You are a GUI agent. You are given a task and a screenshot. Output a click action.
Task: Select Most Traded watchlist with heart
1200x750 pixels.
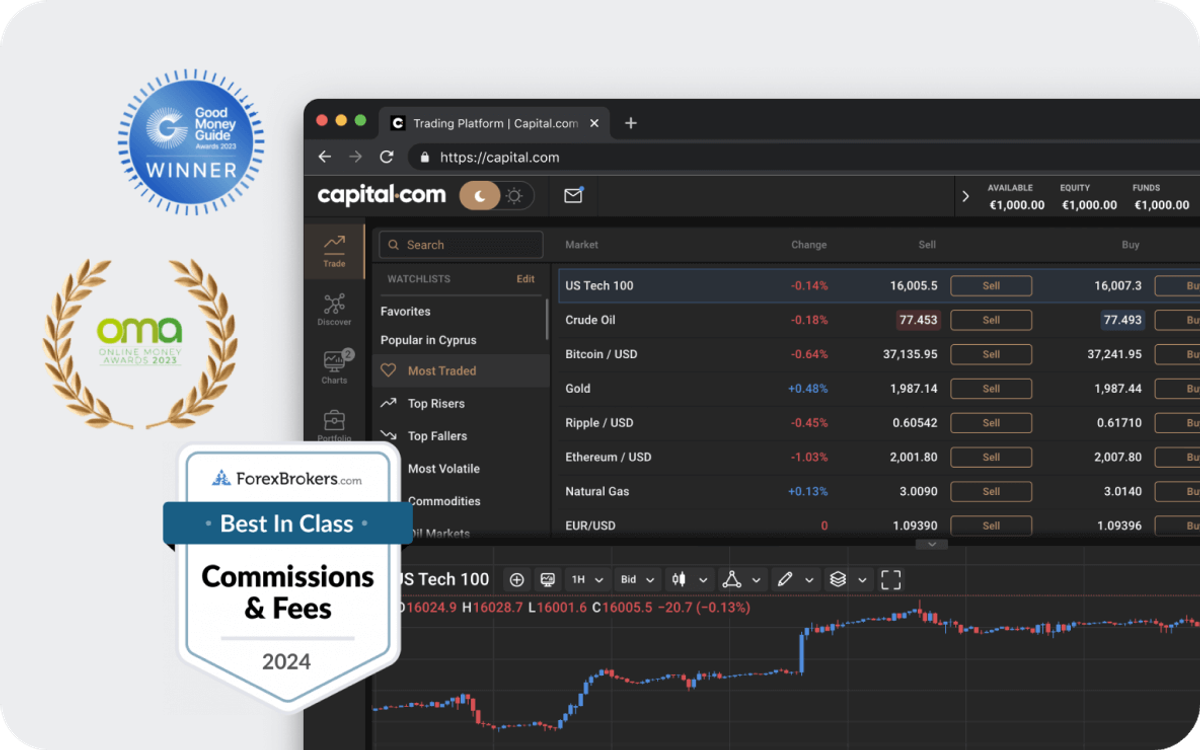441,371
